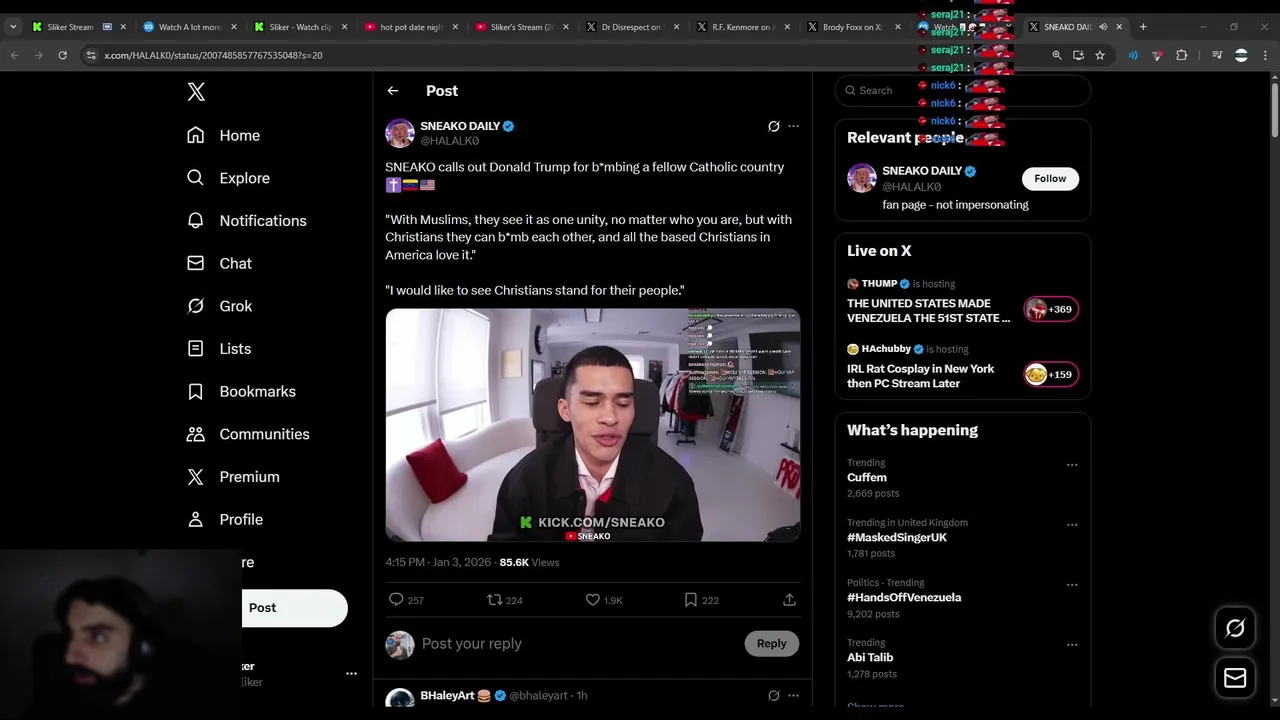Open Chat in the sidebar
This screenshot has height=720, width=1280.
pyautogui.click(x=220, y=263)
